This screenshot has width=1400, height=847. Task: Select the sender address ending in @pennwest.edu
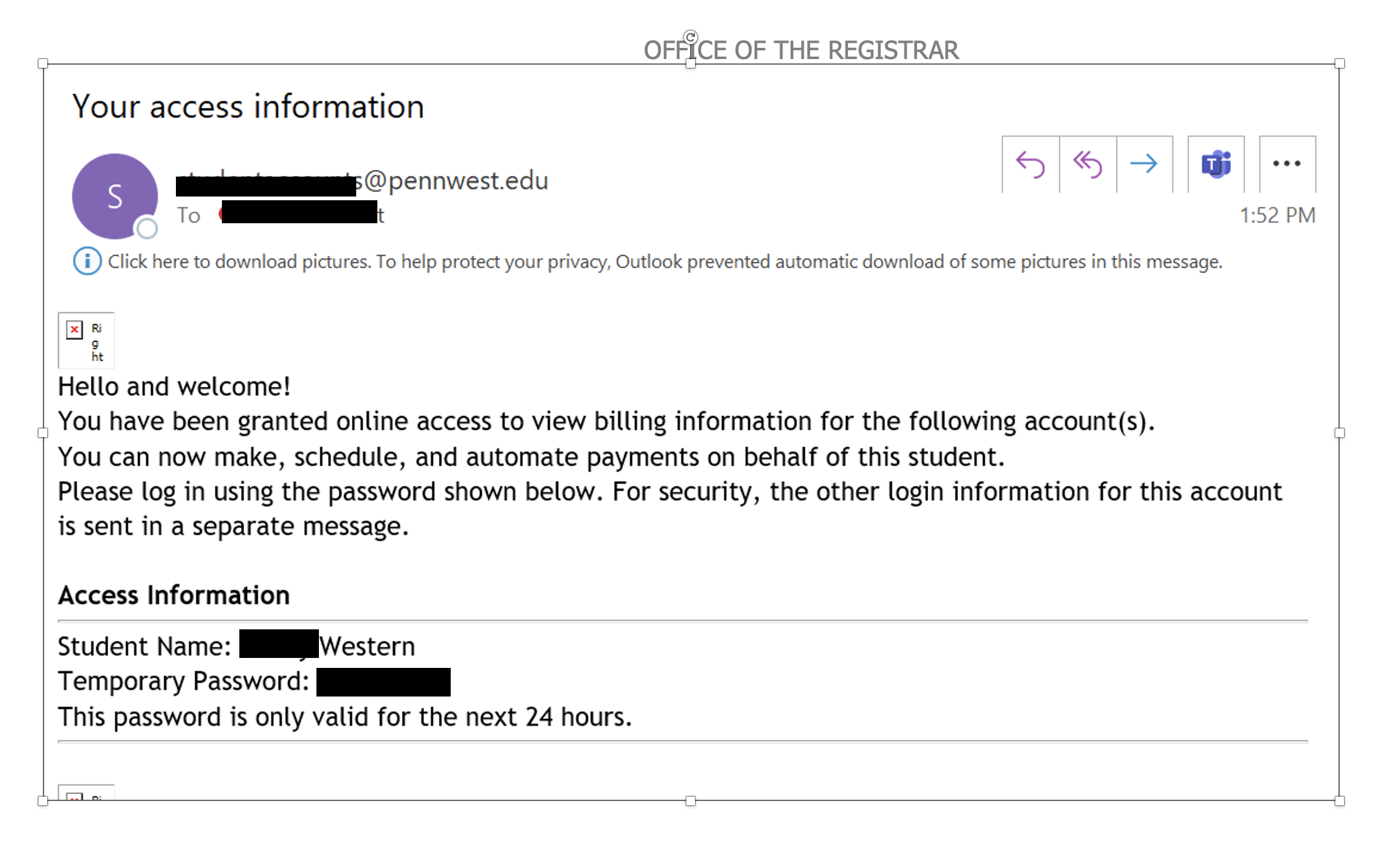click(x=361, y=181)
